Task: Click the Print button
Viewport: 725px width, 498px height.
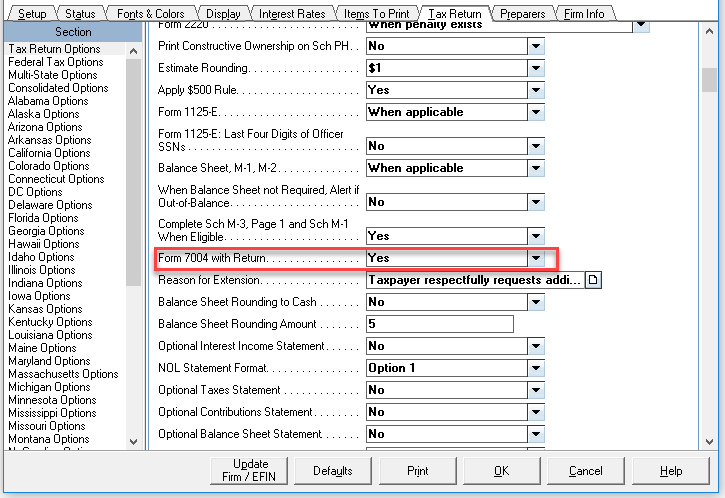Action: pyautogui.click(x=418, y=471)
